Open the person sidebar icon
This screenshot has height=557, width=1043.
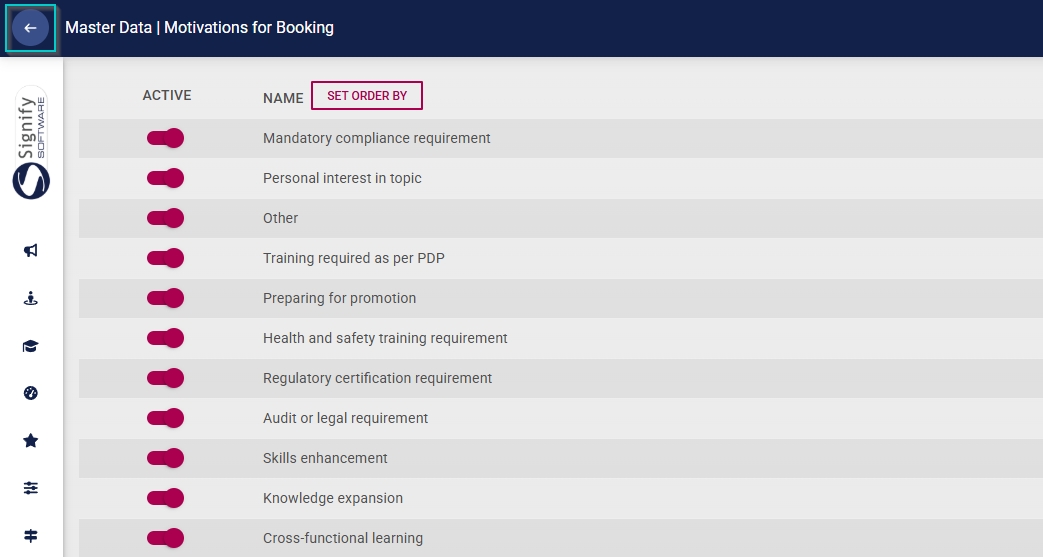[x=31, y=298]
